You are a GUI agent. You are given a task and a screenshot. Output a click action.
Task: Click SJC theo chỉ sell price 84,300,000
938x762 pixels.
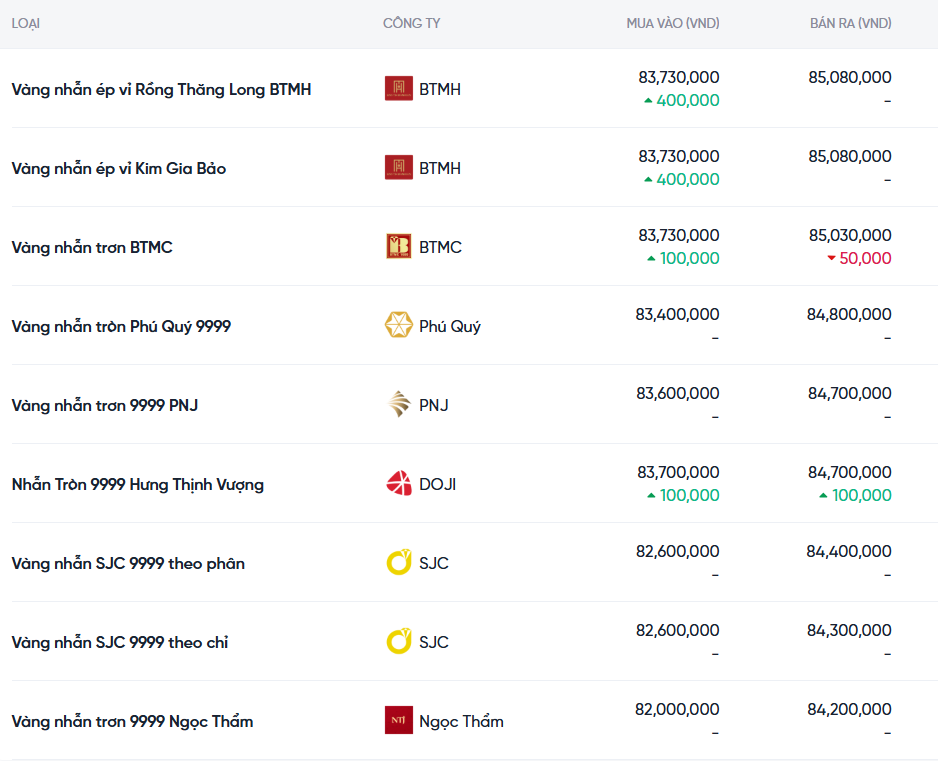click(x=849, y=630)
